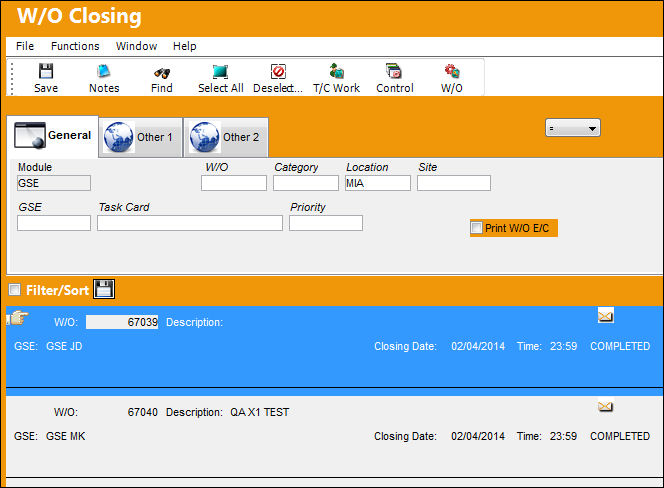Click the Find binoculars icon
This screenshot has width=664, height=488.
(162, 73)
